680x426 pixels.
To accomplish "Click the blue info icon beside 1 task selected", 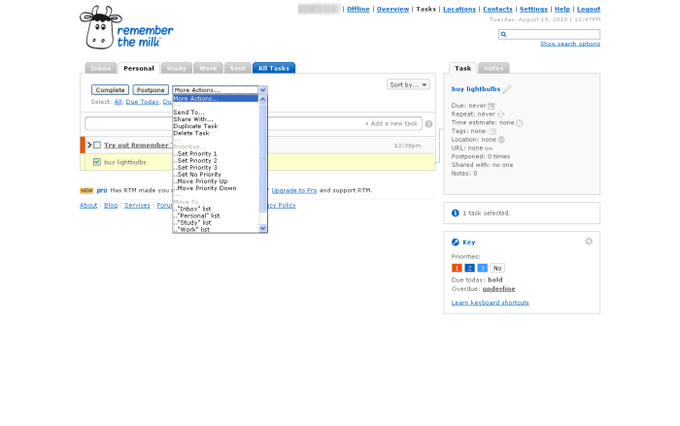I will pos(455,213).
